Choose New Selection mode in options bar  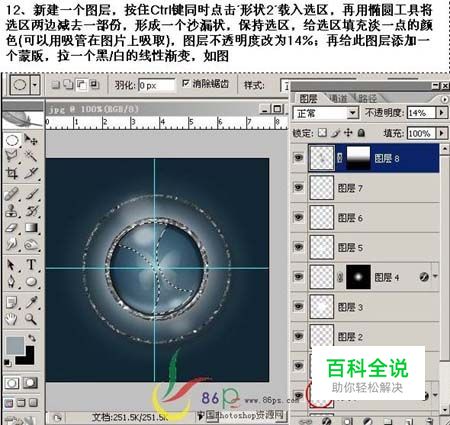[56, 85]
